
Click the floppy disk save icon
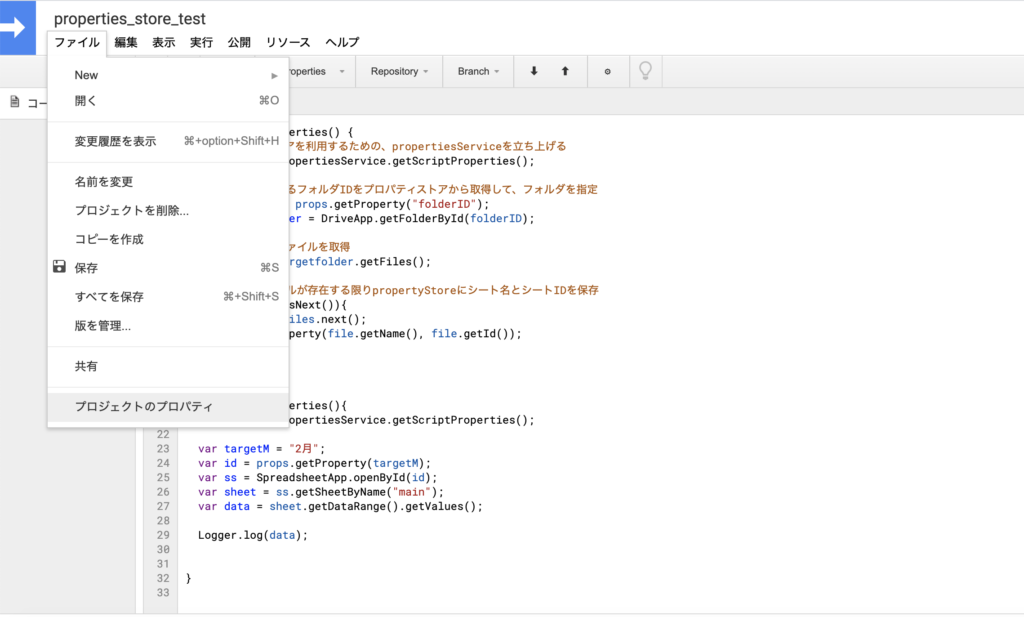coord(59,266)
